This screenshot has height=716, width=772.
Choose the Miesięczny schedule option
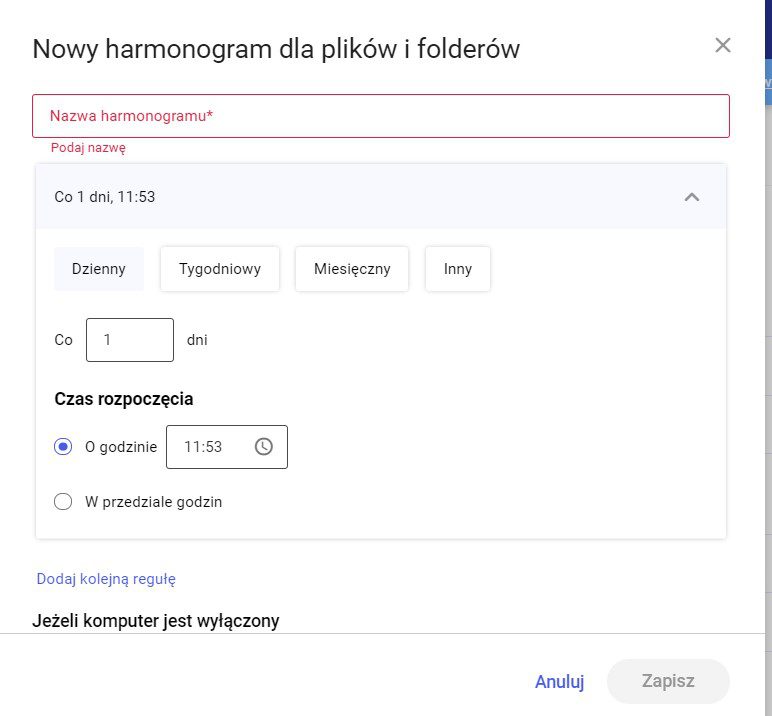(352, 269)
